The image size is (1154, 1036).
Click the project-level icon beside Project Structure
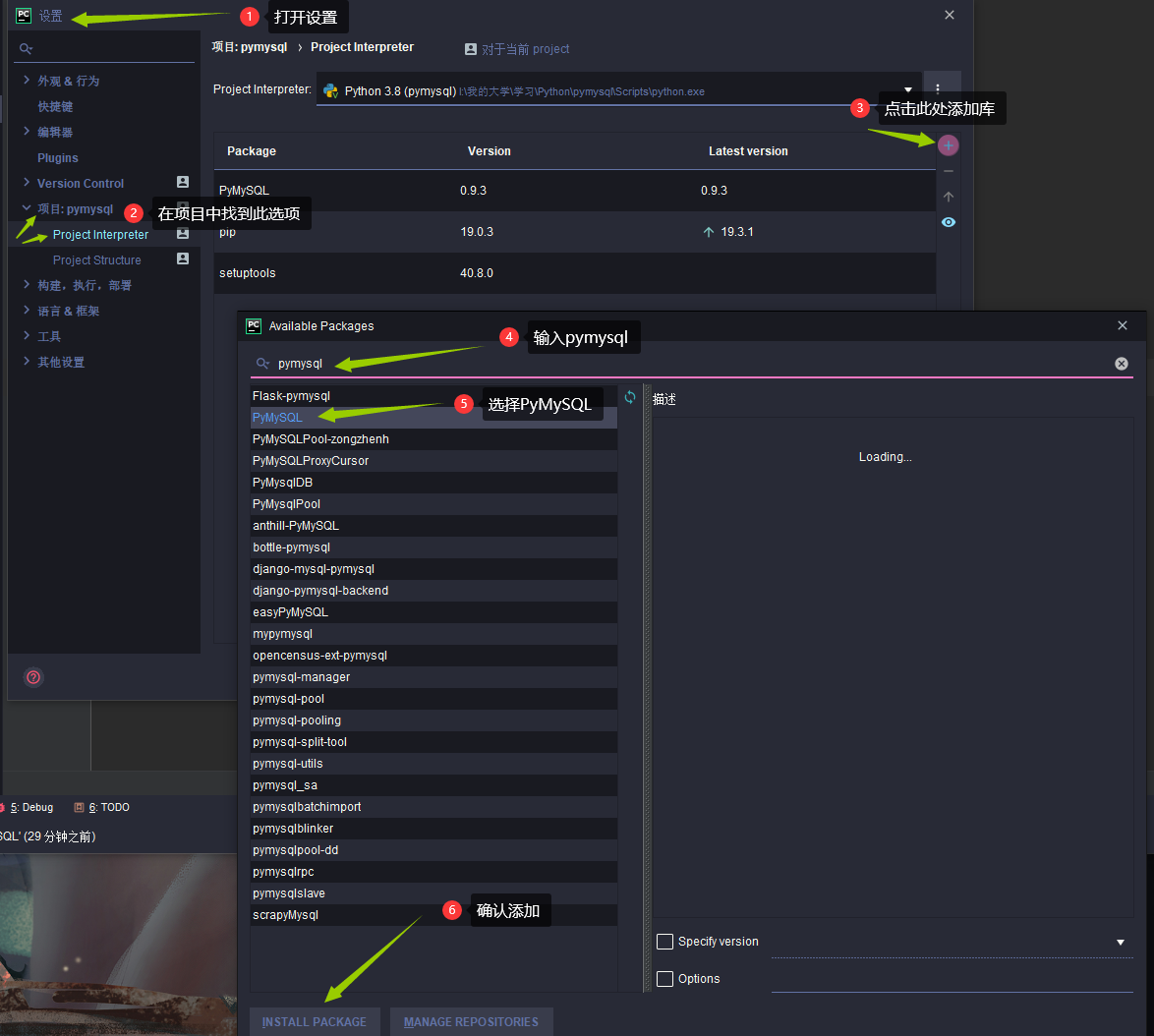[183, 259]
